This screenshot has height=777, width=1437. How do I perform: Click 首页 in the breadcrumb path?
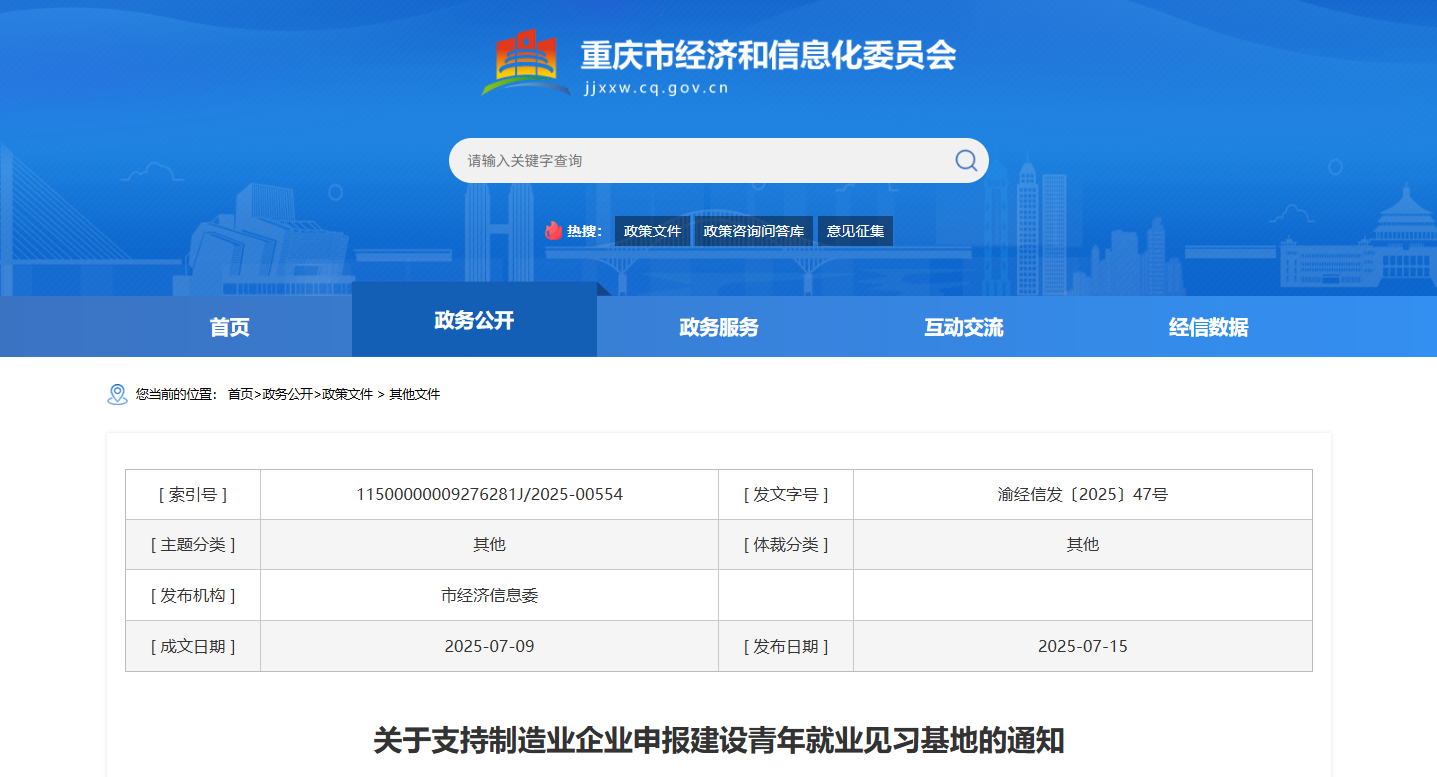point(240,395)
